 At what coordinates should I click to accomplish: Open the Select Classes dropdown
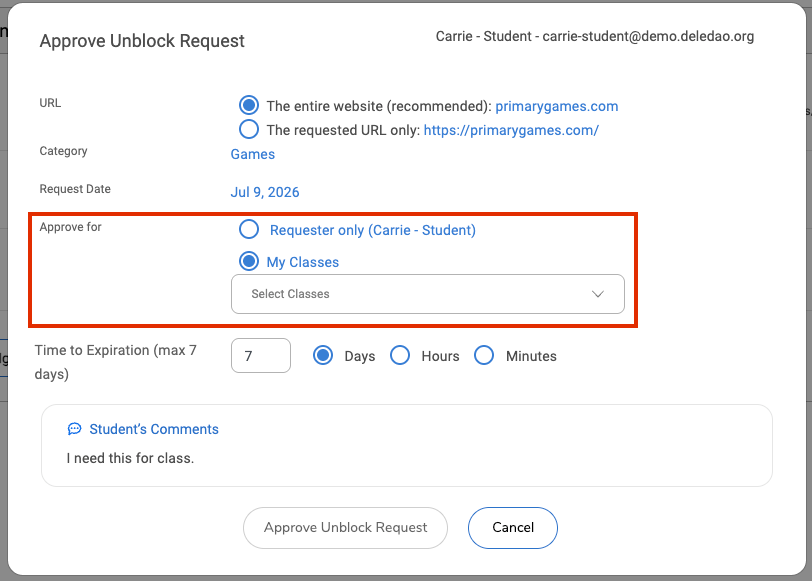coord(428,294)
